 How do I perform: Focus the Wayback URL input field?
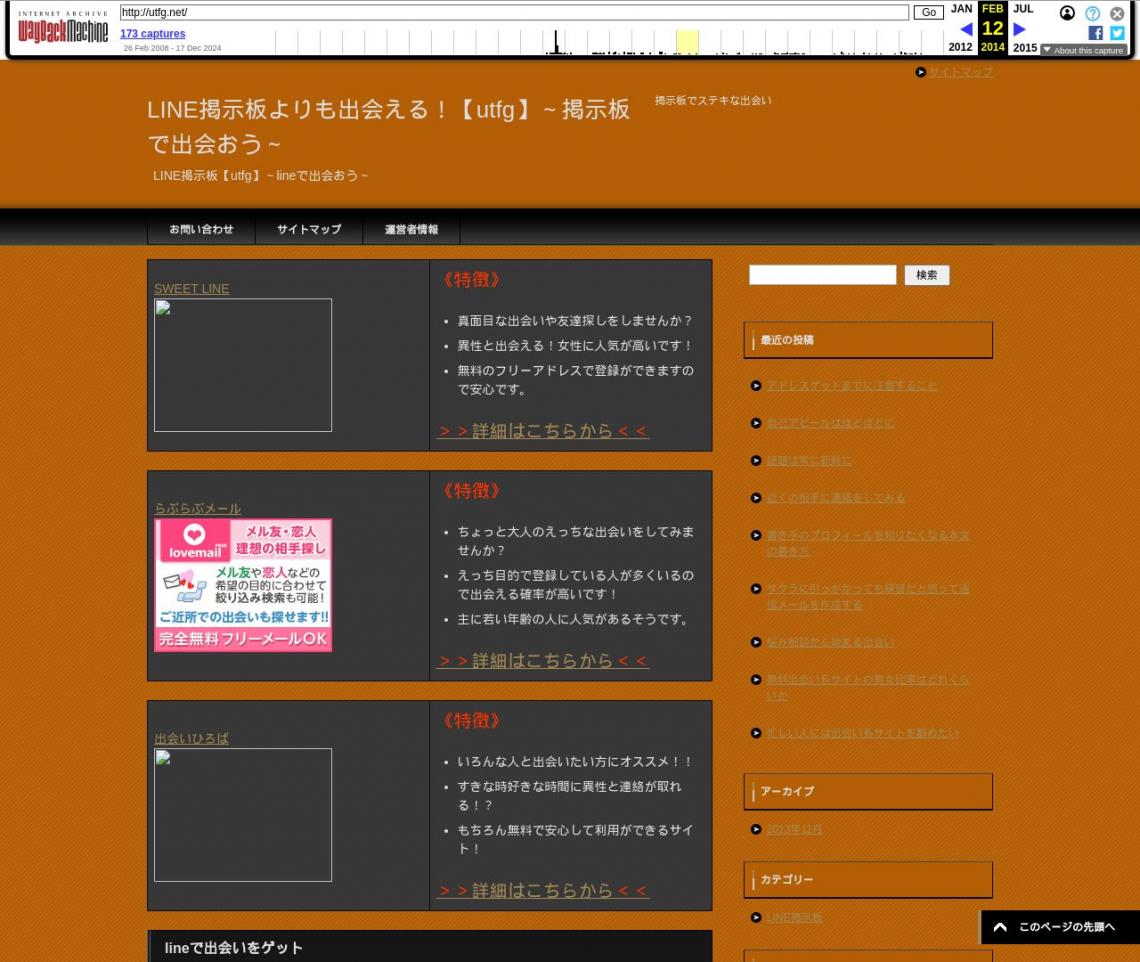tap(514, 12)
